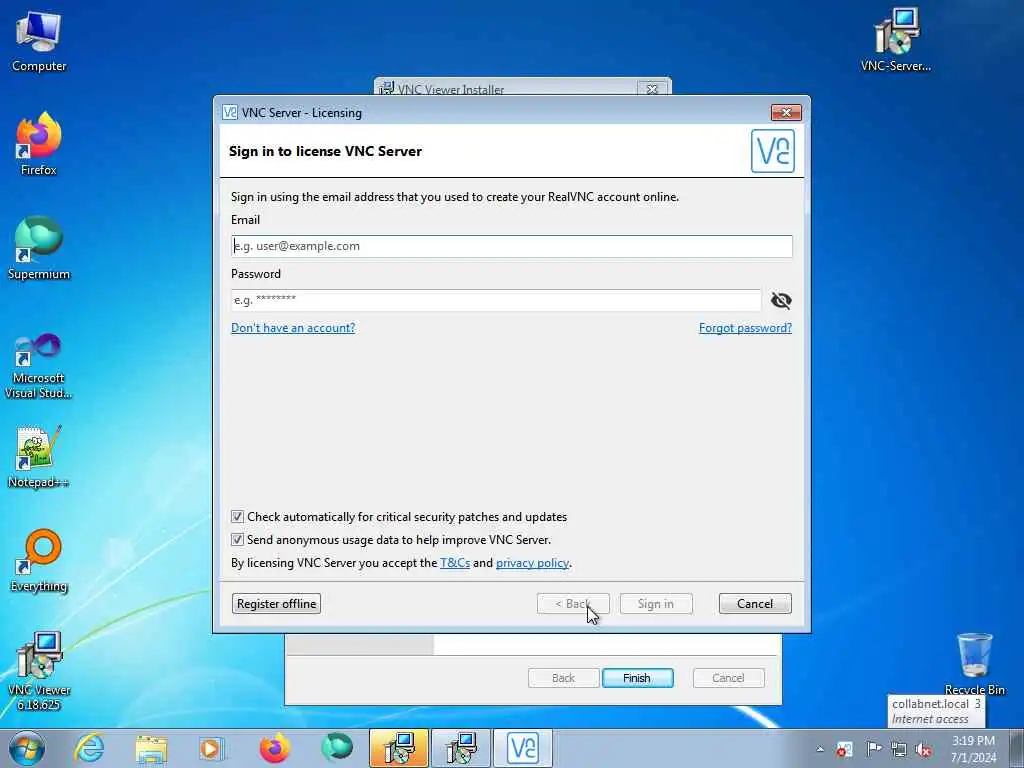Open Windows Media Player from taskbar
1024x768 pixels.
point(212,748)
